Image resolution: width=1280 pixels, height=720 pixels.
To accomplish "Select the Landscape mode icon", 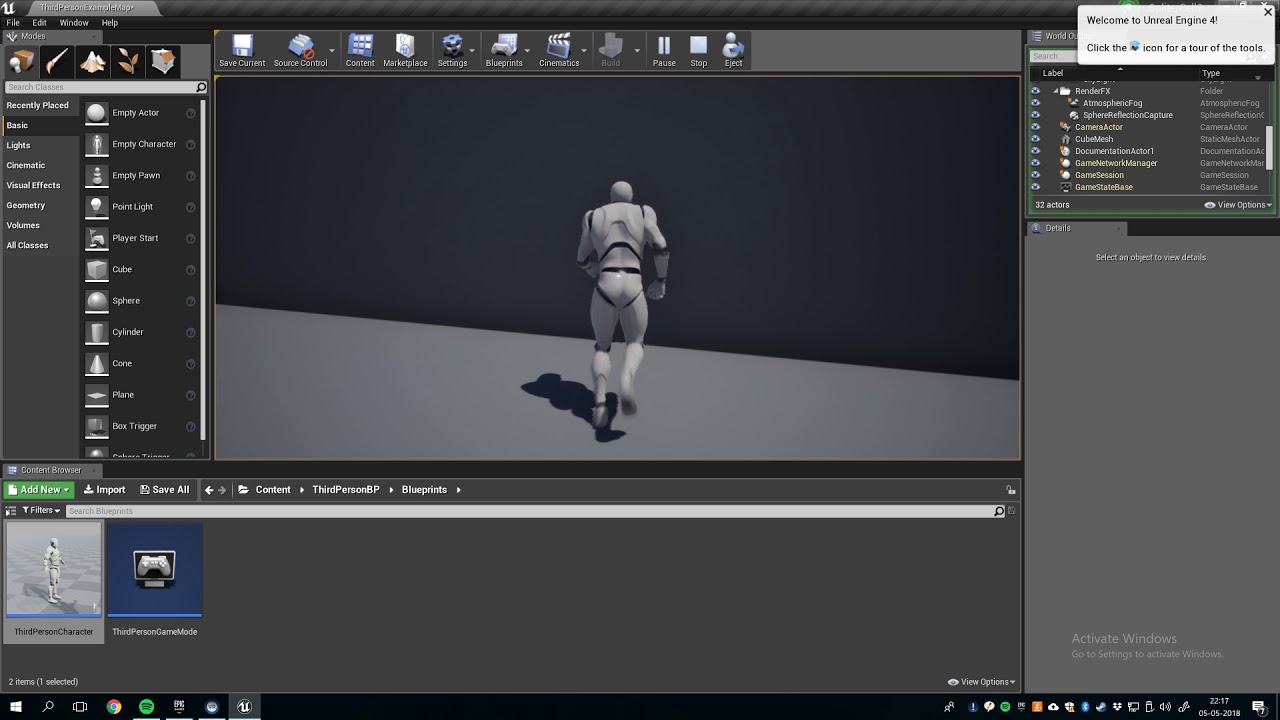I will pos(93,62).
